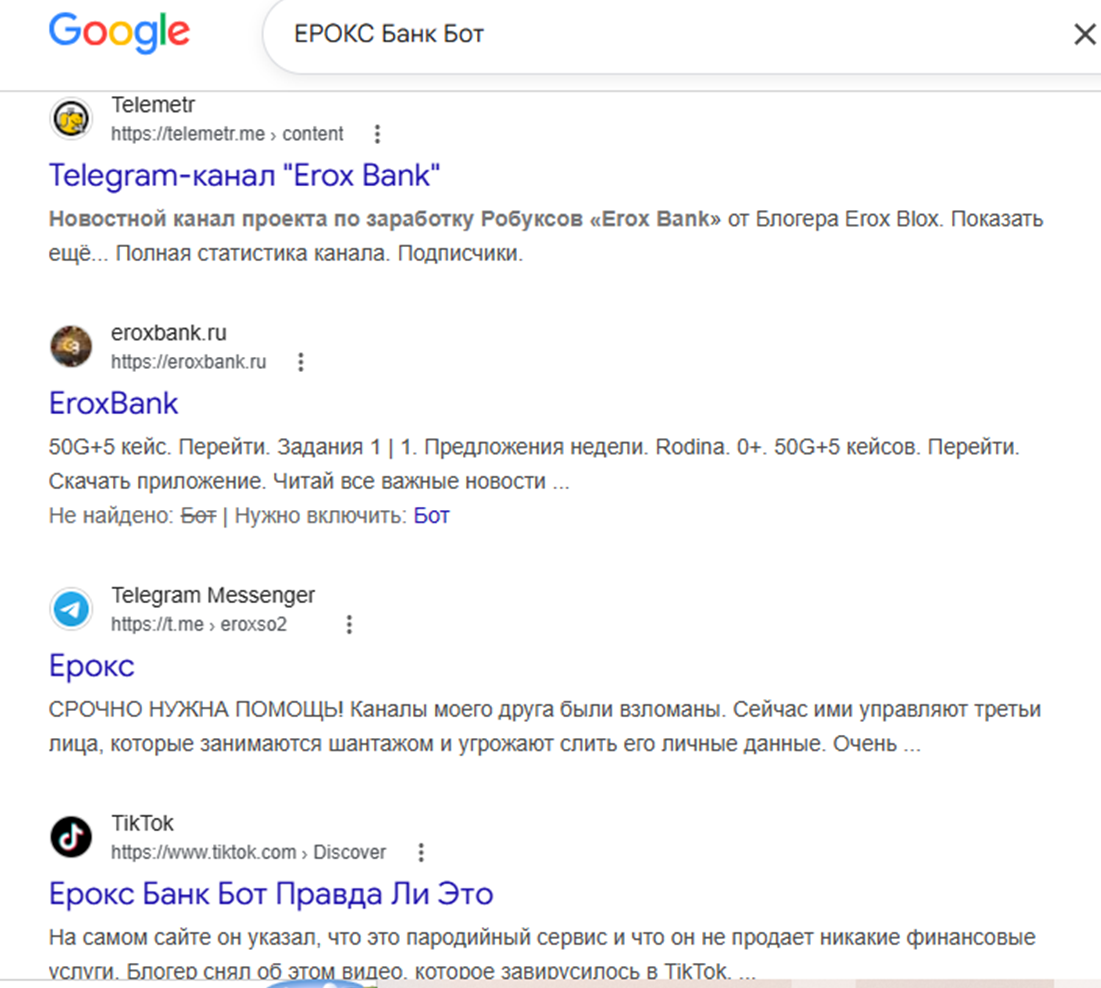This screenshot has width=1101, height=988.
Task: Click the Telemetr site favicon
Action: pyautogui.click(x=71, y=119)
